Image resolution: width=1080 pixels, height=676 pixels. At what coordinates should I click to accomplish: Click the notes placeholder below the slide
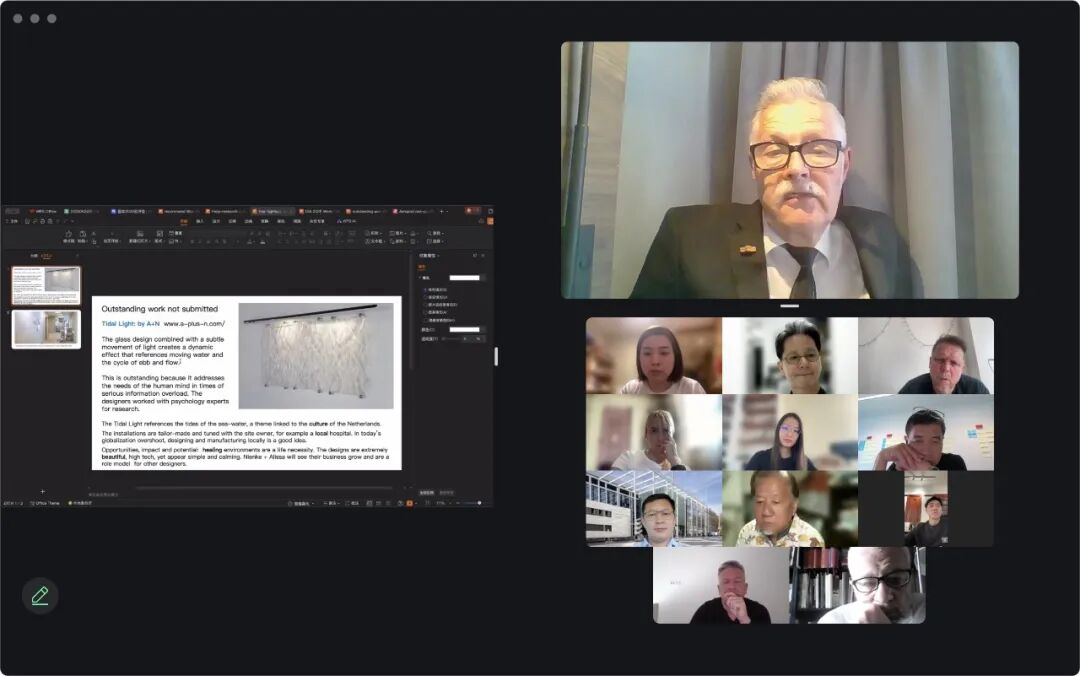click(103, 495)
